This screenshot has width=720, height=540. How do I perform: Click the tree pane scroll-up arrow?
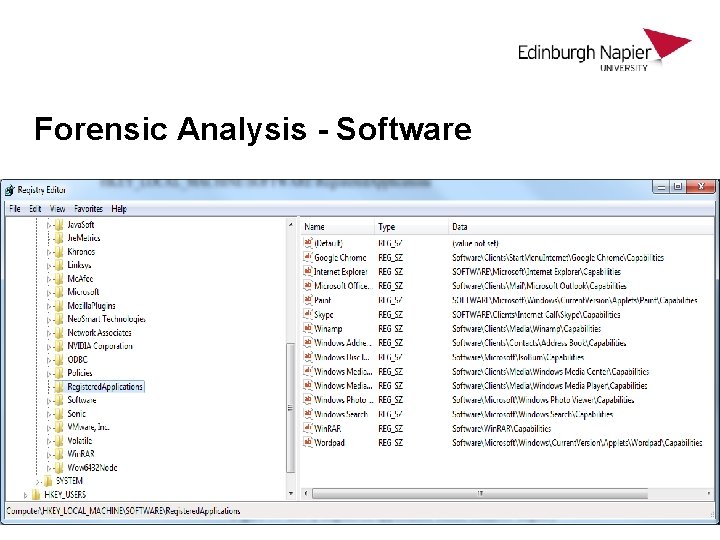pos(290,225)
